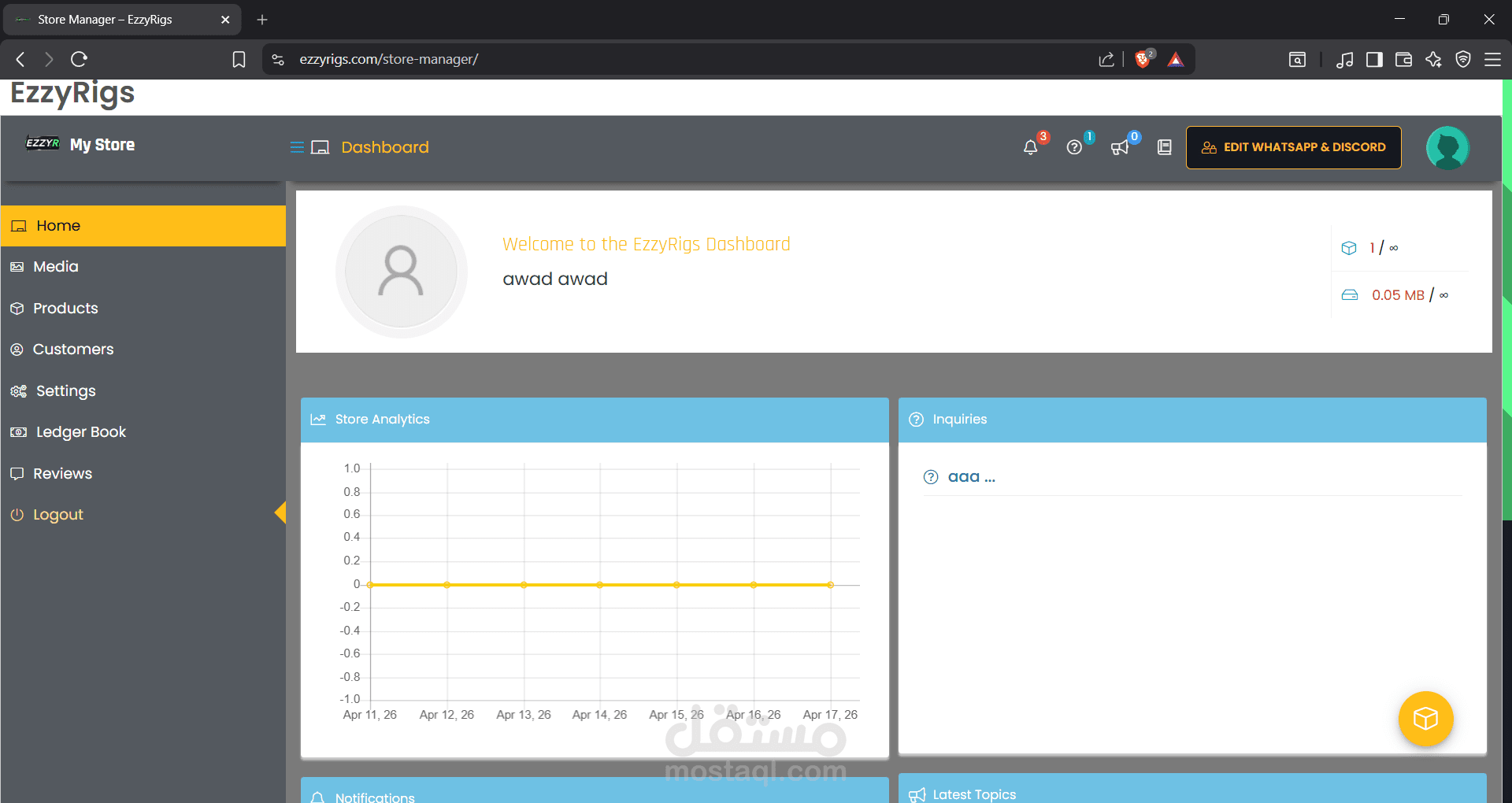The image size is (1512, 803).
Task: Click the disk usage icon near 0.05 MB
Action: [x=1350, y=295]
